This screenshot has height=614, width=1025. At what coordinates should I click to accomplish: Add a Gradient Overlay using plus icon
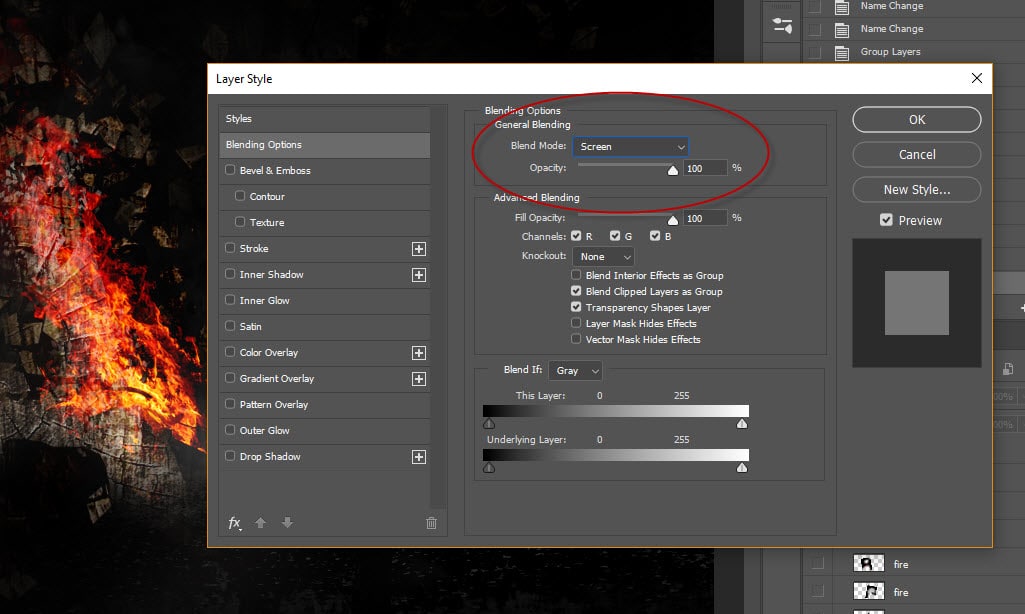pyautogui.click(x=419, y=379)
